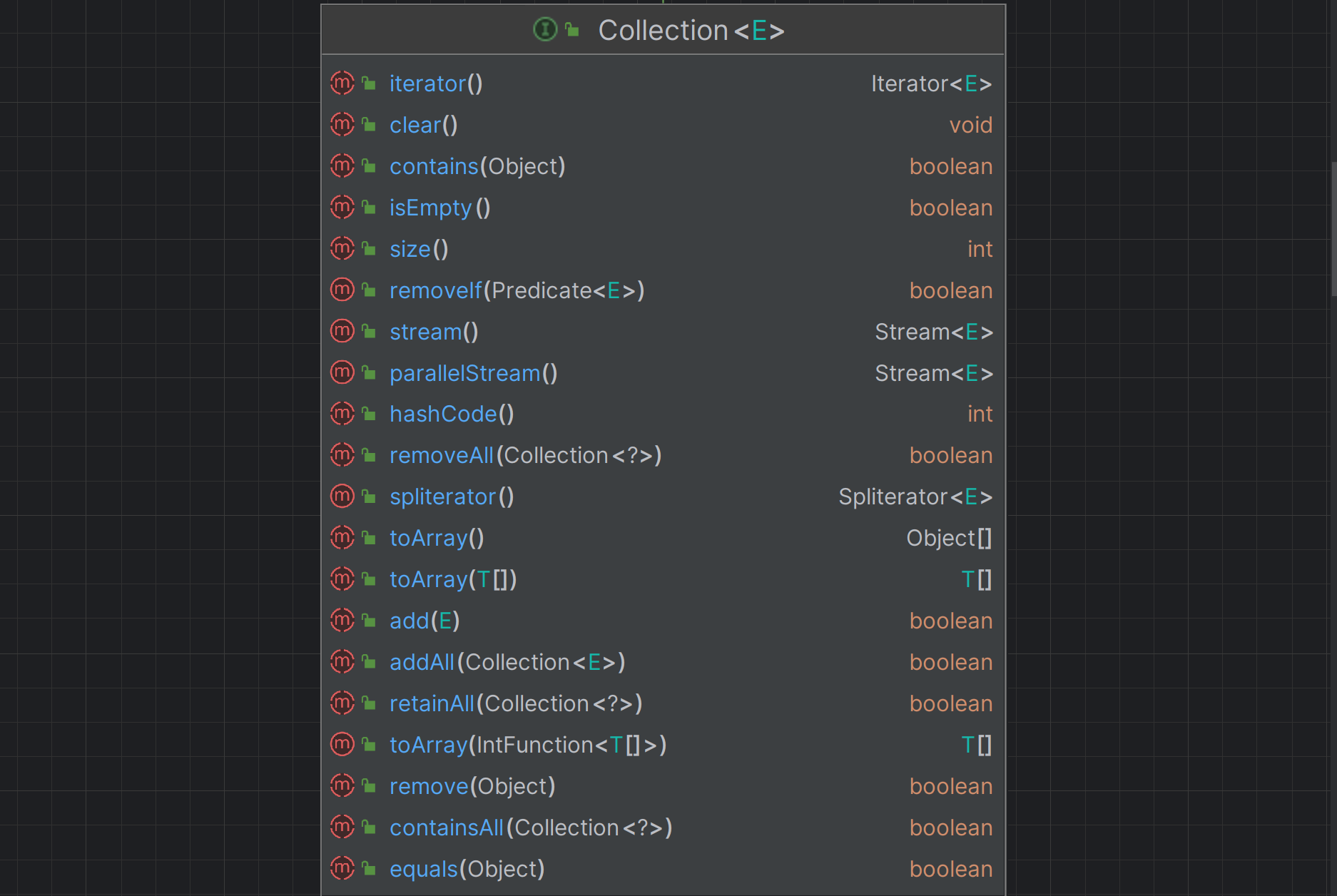Click the method icon for equals(Object)

tap(342, 869)
